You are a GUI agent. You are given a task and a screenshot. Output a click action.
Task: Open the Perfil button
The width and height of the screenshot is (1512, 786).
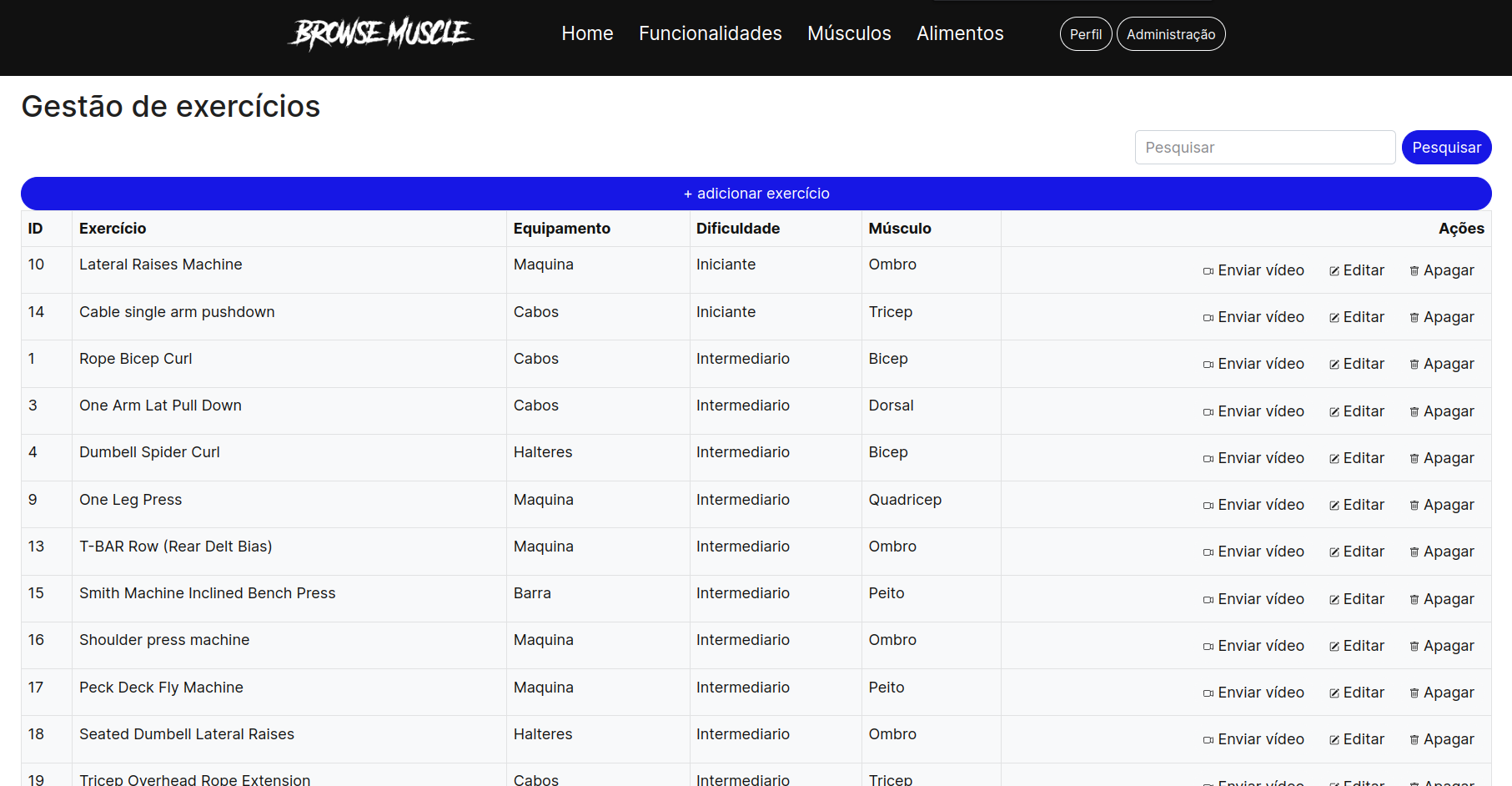pos(1085,34)
